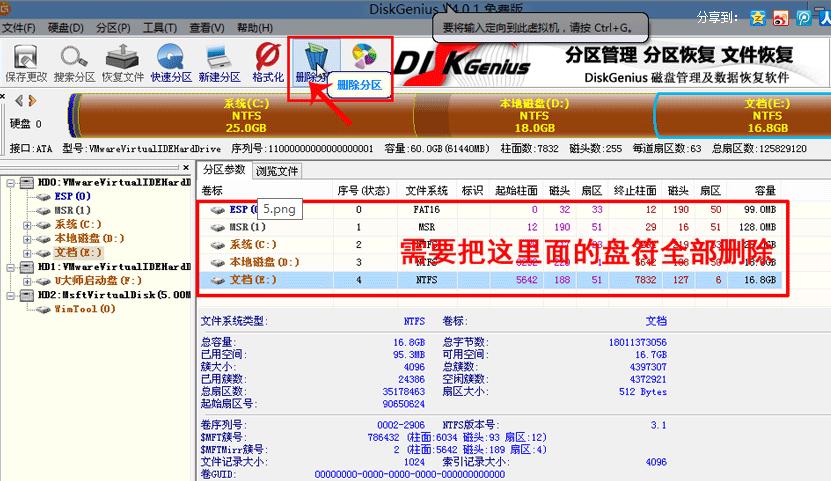Switch to the 分区参数 tab
Screen dimensions: 831x481
tap(224, 170)
